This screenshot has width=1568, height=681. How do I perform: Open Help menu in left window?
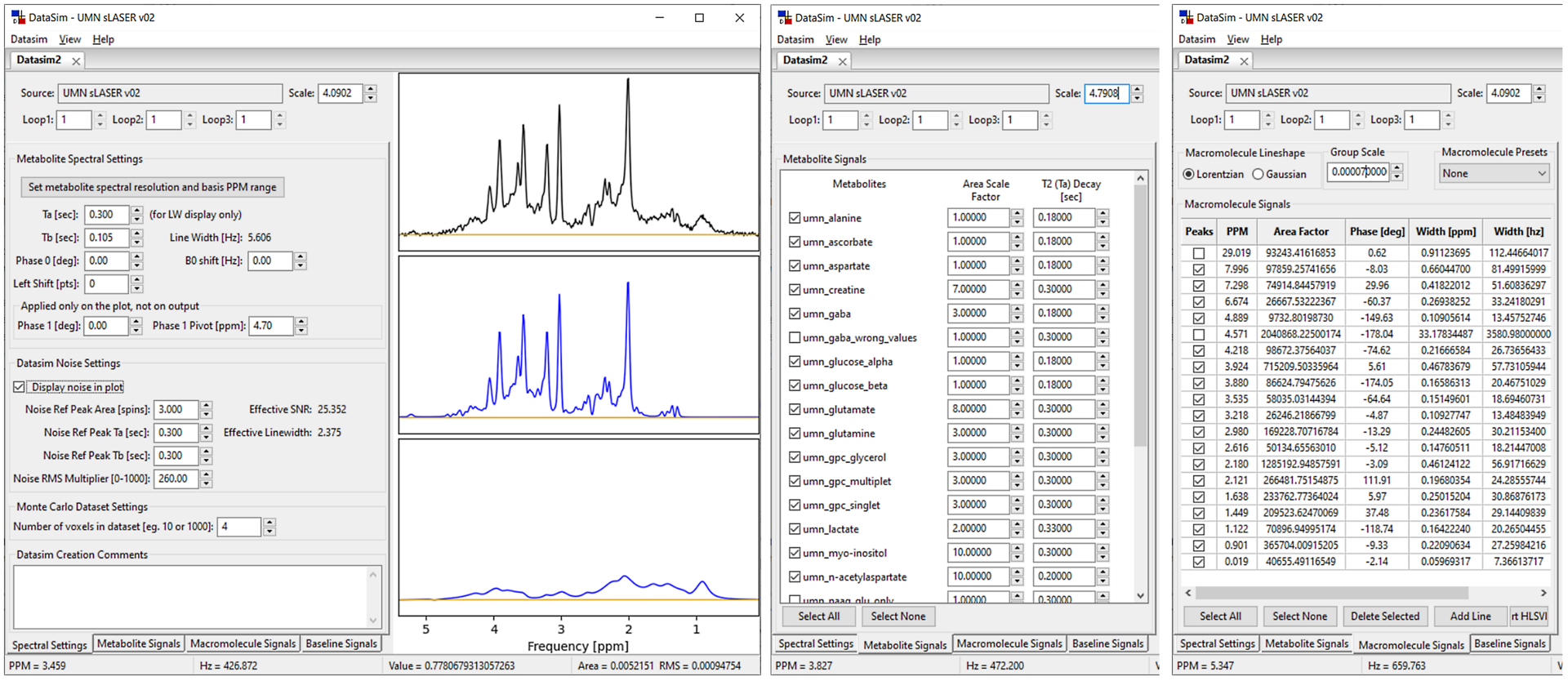pyautogui.click(x=103, y=39)
